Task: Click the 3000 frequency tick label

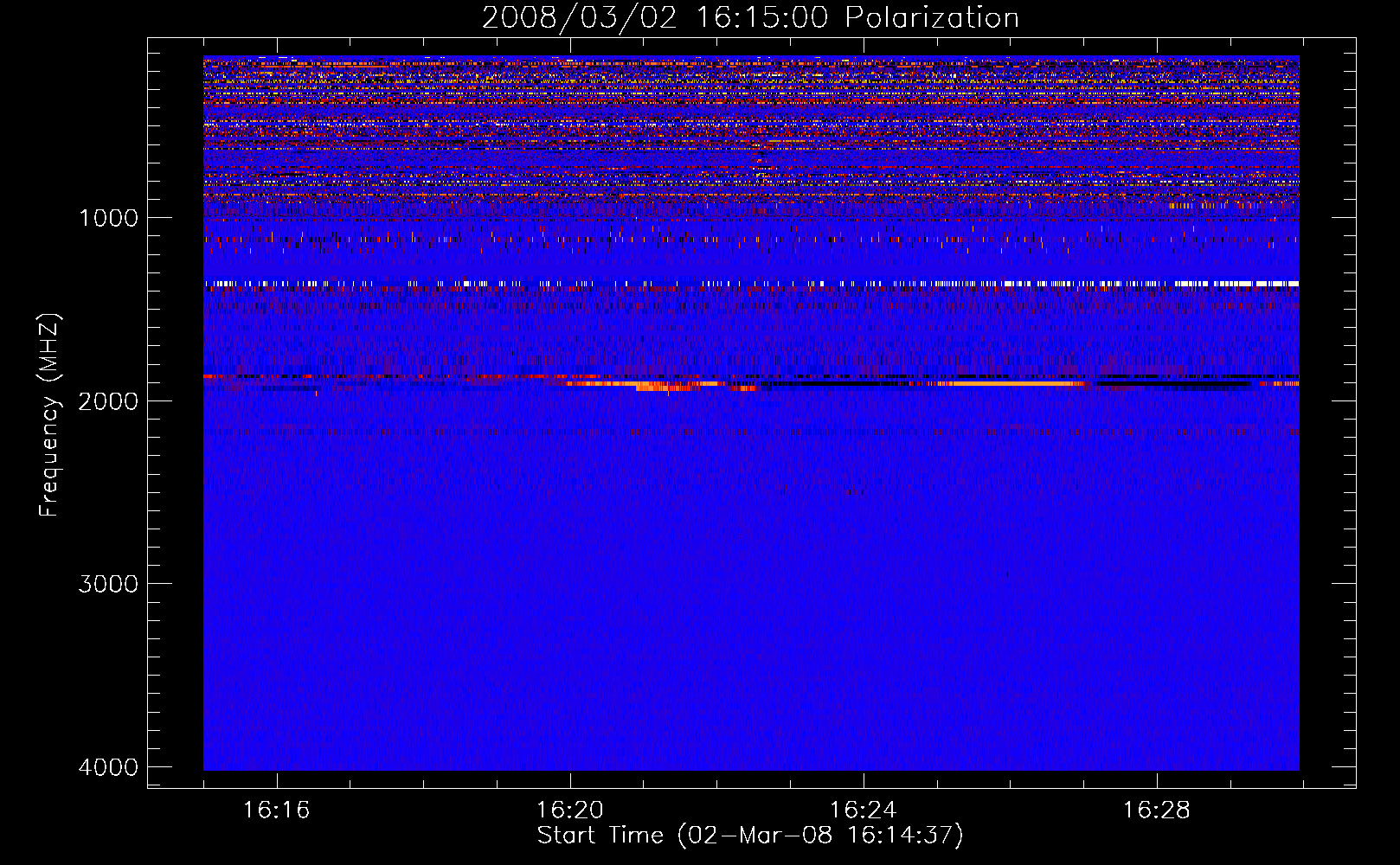Action: click(108, 584)
